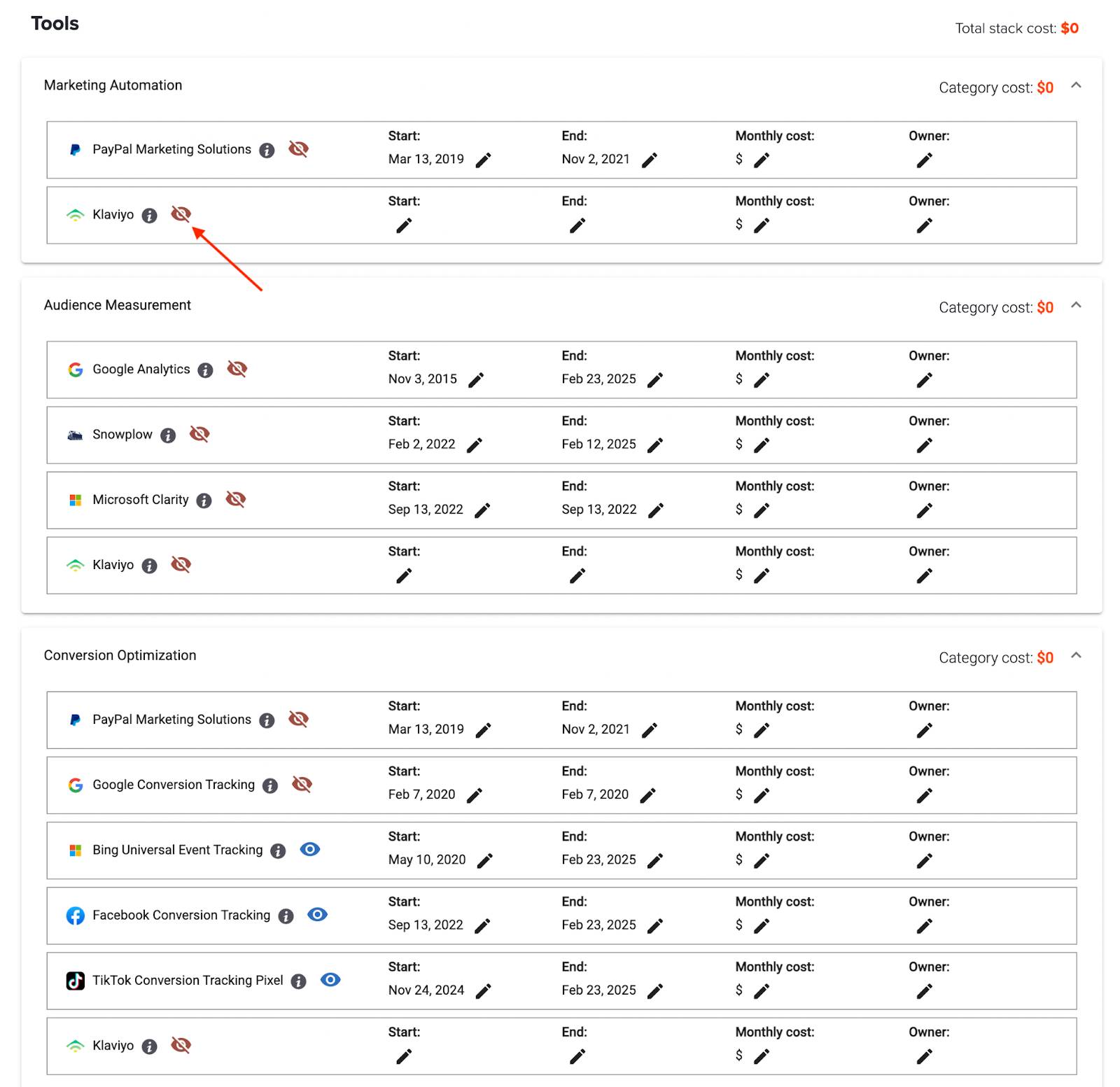Collapse the Audience Measurement section
1120x1087 pixels.
coord(1076,305)
